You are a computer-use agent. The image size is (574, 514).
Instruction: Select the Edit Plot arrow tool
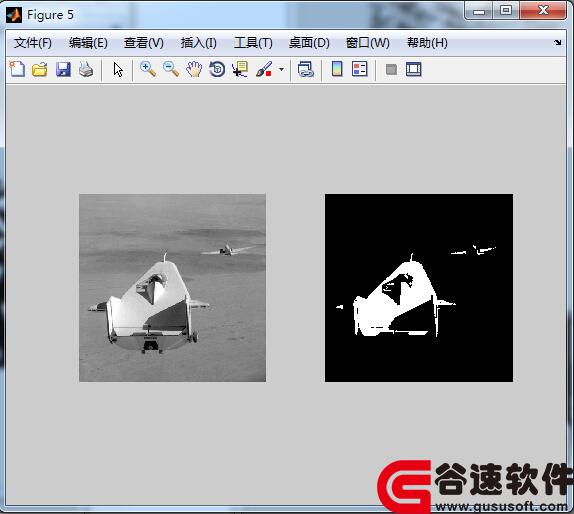pos(118,69)
